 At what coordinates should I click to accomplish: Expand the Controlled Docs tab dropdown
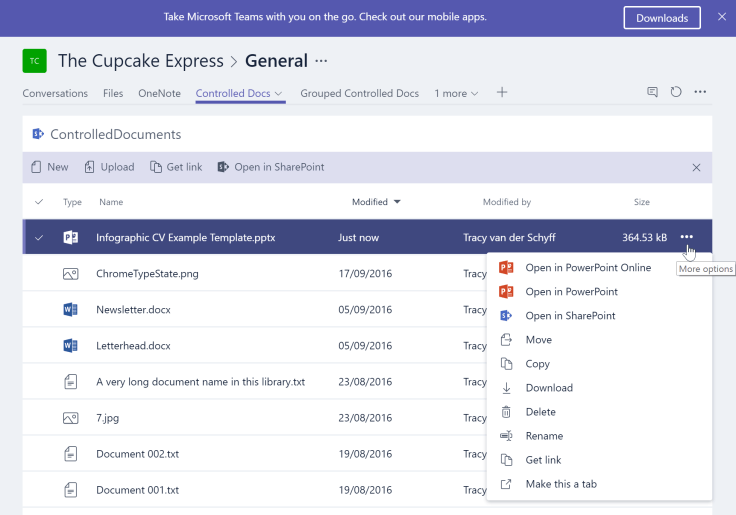tap(279, 94)
